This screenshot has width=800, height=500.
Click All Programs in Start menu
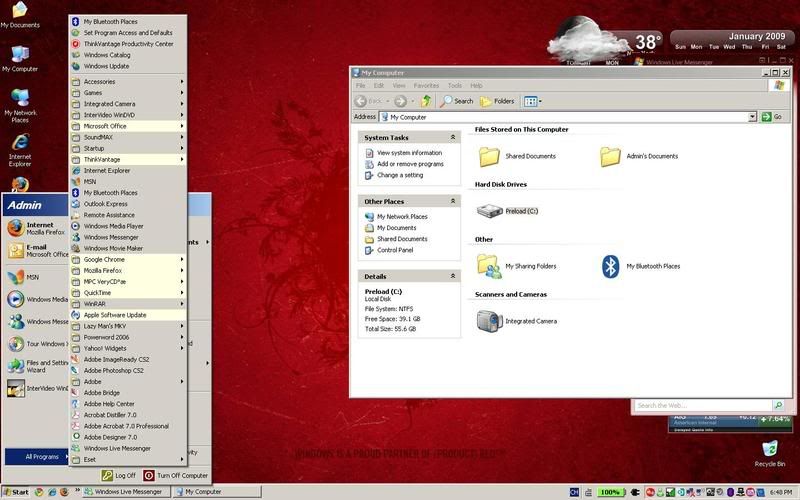click(x=37, y=457)
